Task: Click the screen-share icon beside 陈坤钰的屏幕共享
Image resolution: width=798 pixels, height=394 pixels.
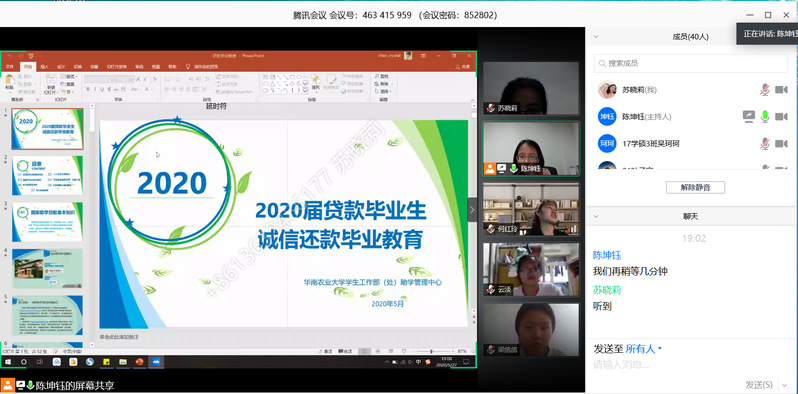Action: click(x=21, y=385)
